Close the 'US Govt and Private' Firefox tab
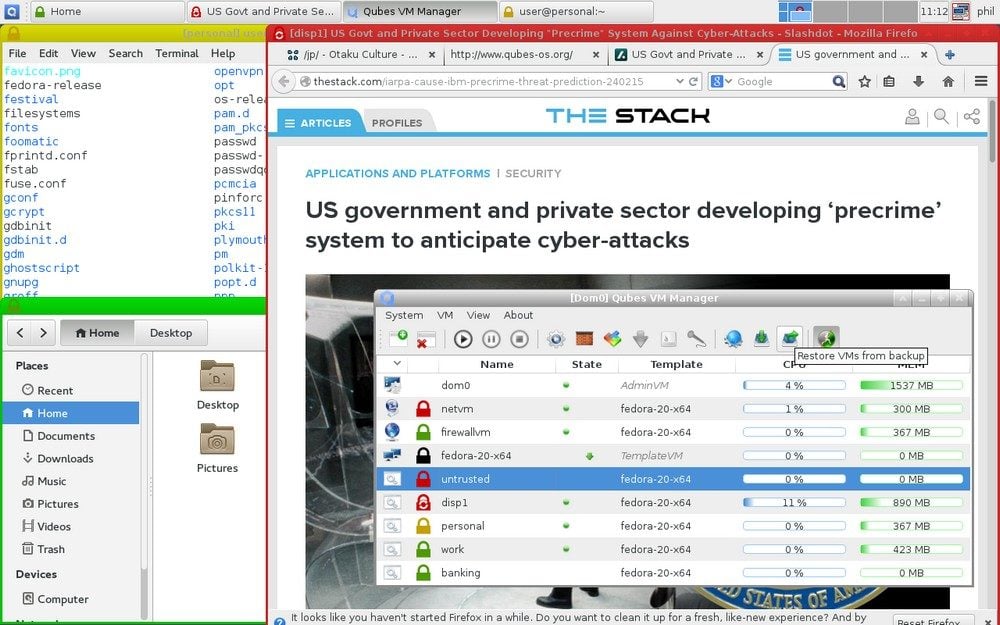The height and width of the screenshot is (625, 1000). coord(760,55)
